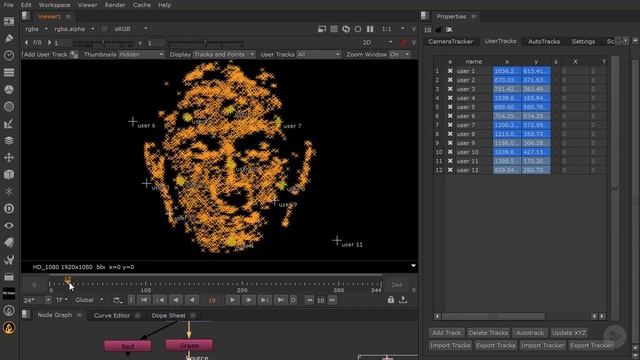Click the Add User Track plus icon

(x=73, y=54)
